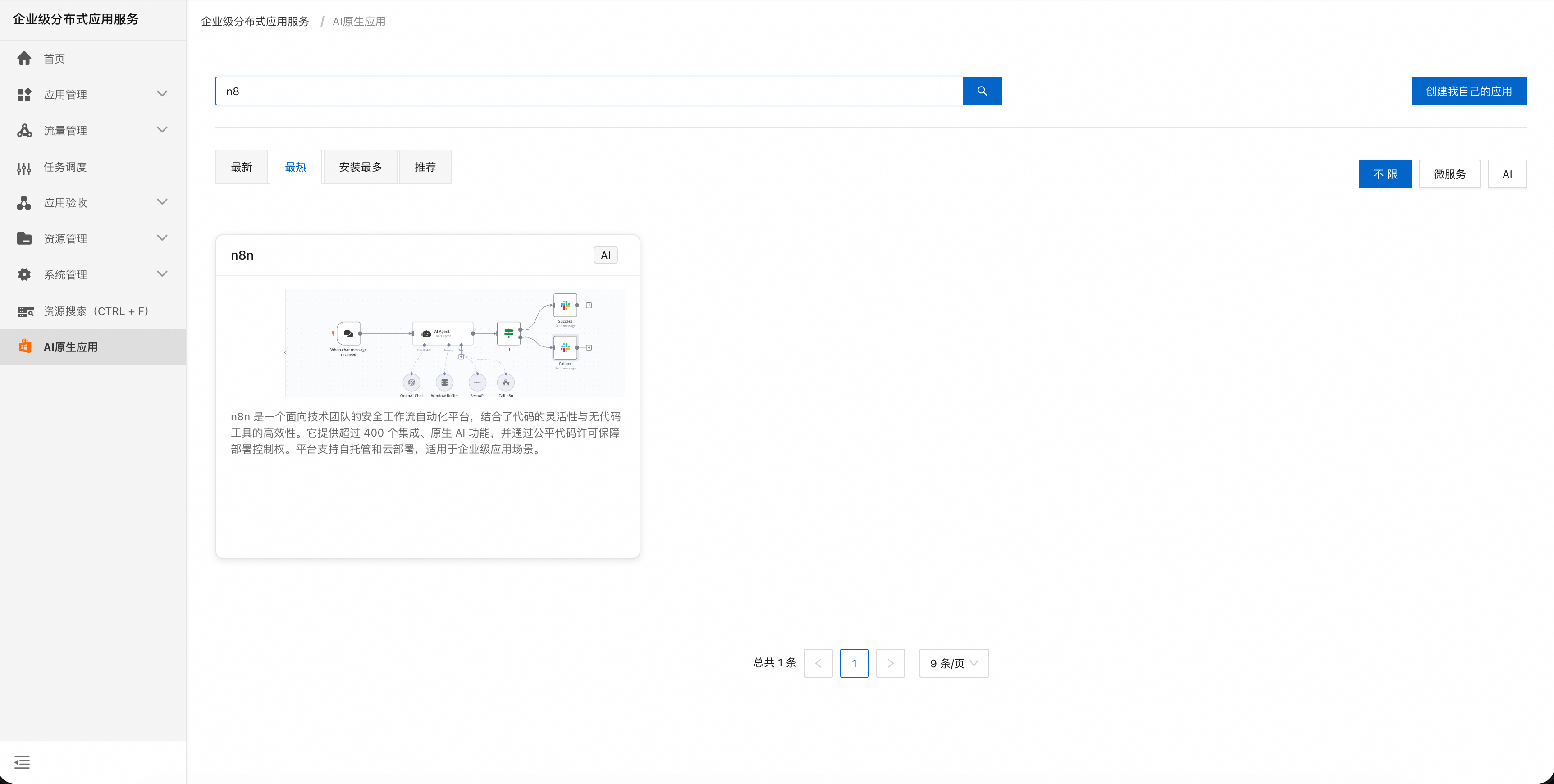
Task: Click the home icon in sidebar
Action: [x=24, y=59]
